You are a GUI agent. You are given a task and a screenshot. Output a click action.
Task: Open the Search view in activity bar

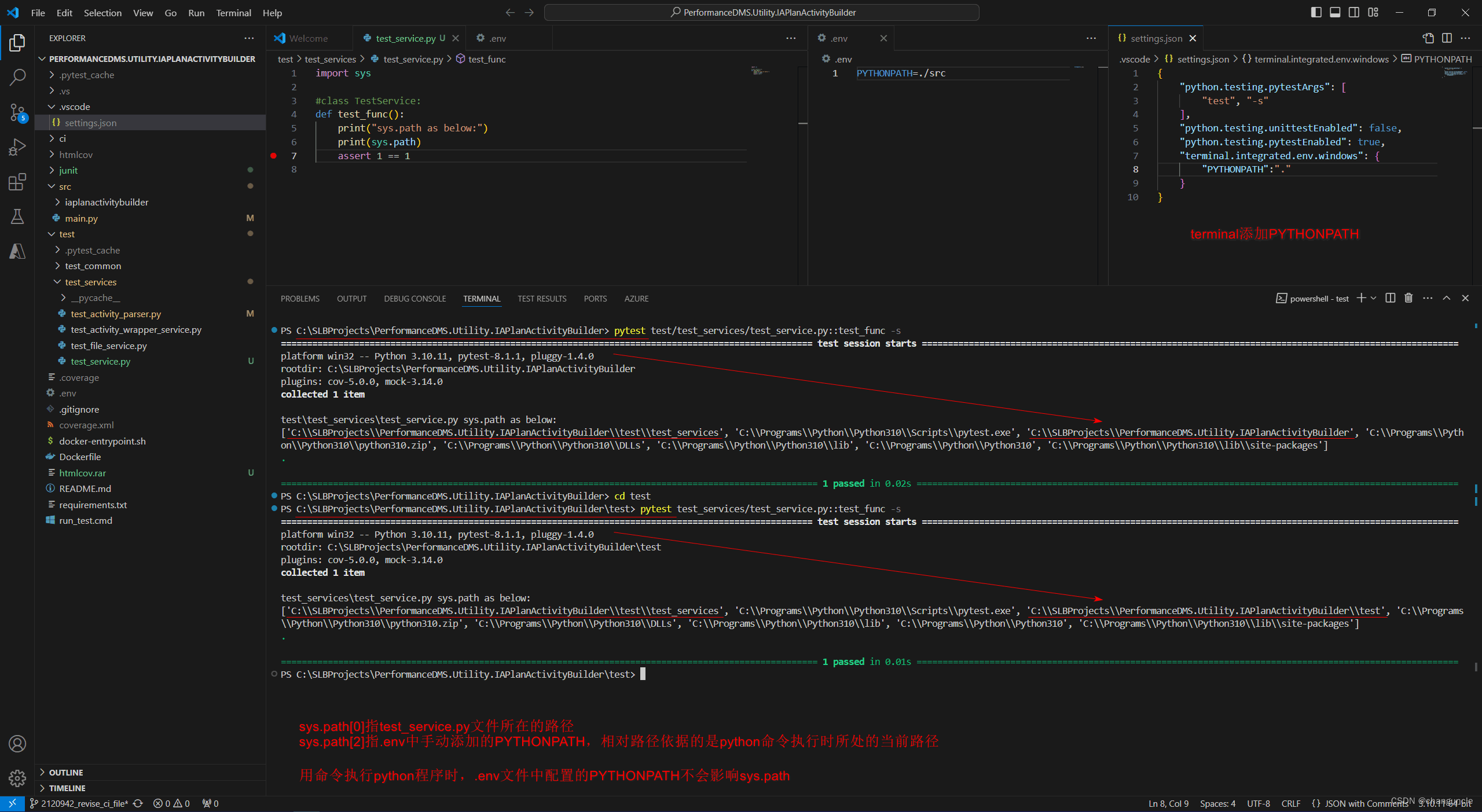[x=17, y=77]
